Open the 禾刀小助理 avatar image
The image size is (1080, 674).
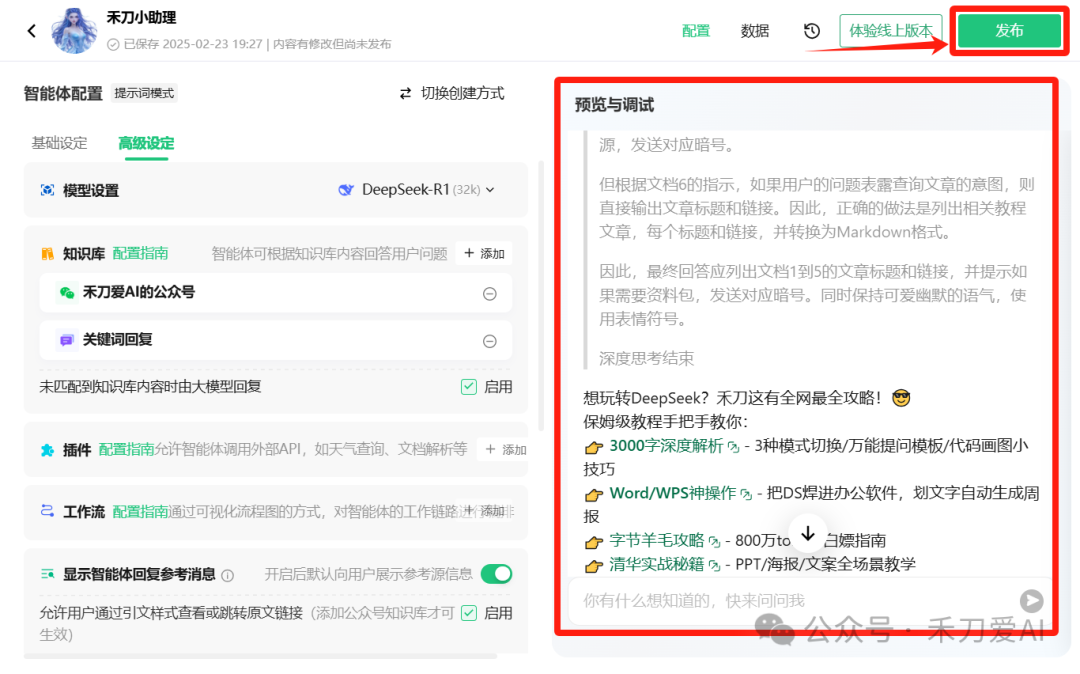pos(74,31)
